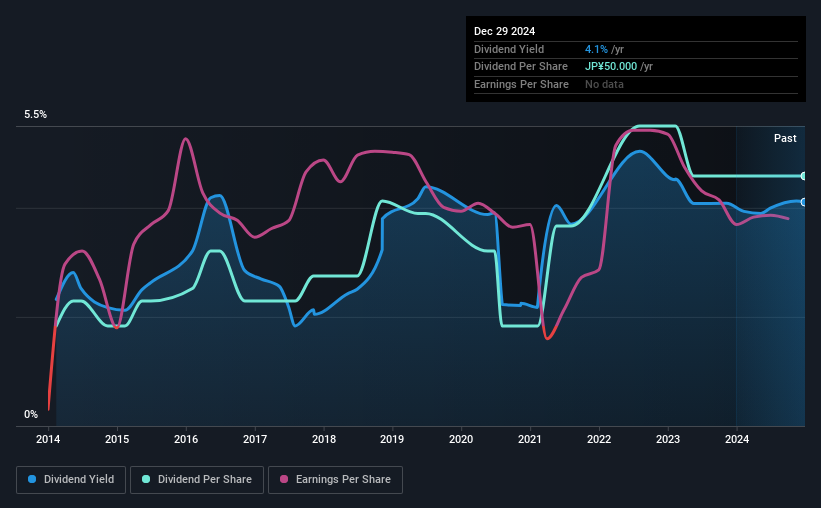The width and height of the screenshot is (821, 508).
Task: Click the Past region label
Action: pyautogui.click(x=785, y=138)
